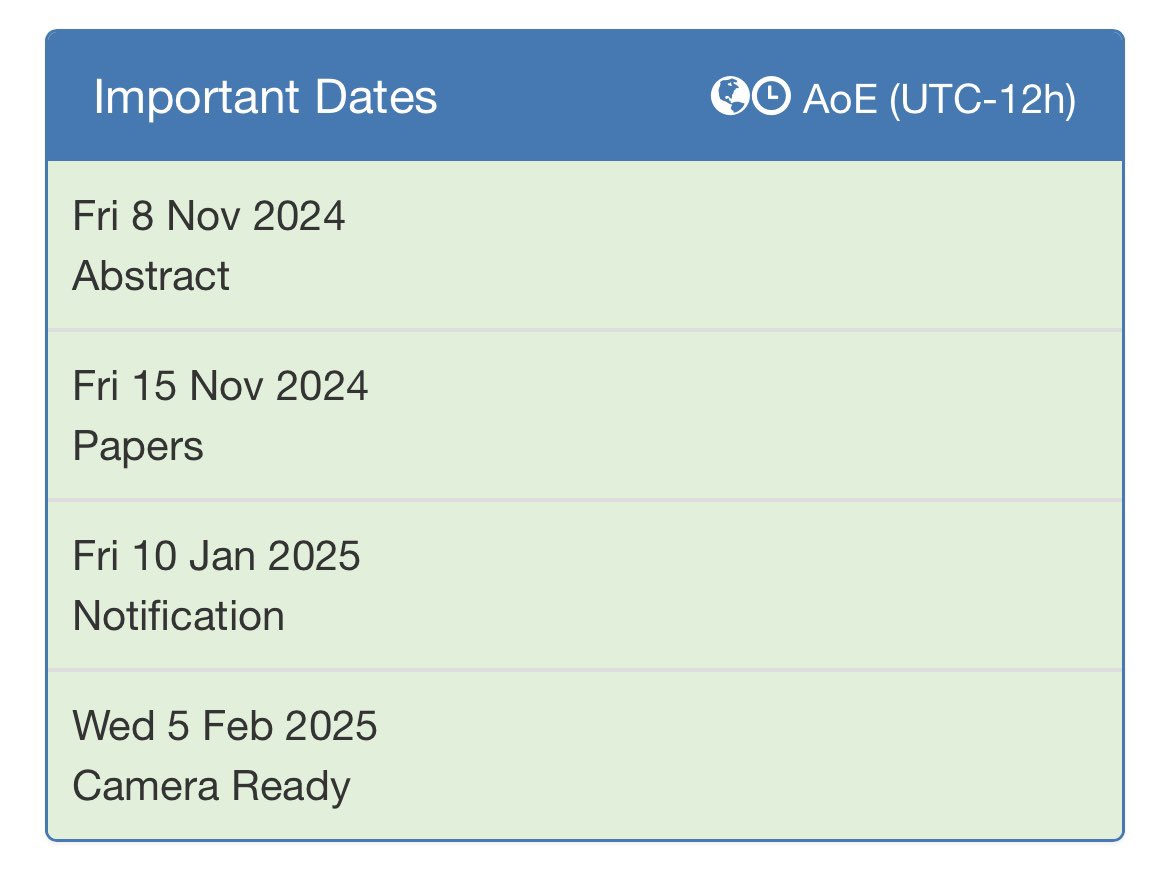
Task: Click divider between Notification and Camera Ready rows
Action: point(585,670)
